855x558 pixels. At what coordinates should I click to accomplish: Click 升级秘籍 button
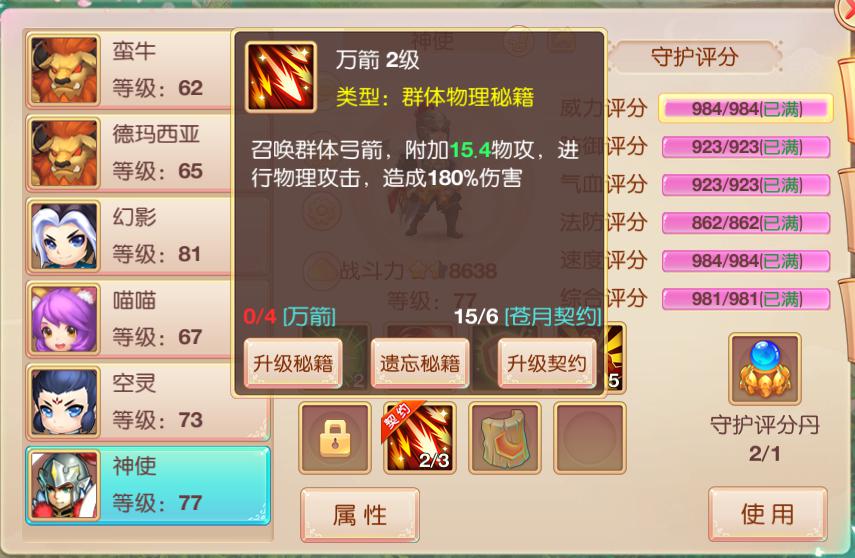[x=293, y=363]
